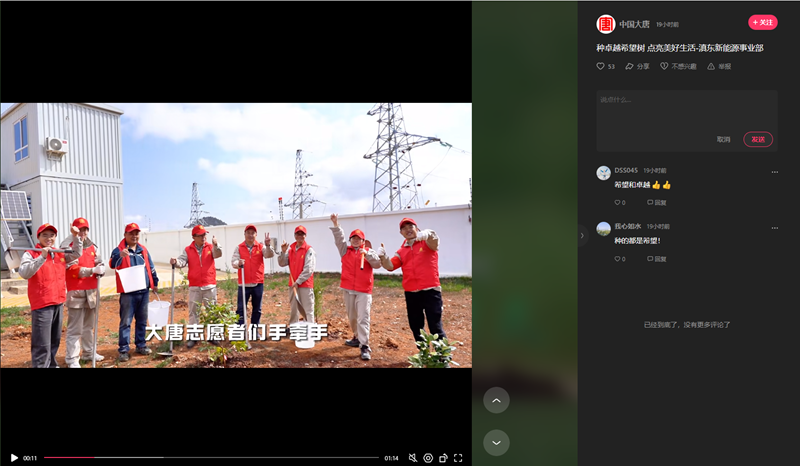Open more options for DSS045's comment

pyautogui.click(x=774, y=172)
